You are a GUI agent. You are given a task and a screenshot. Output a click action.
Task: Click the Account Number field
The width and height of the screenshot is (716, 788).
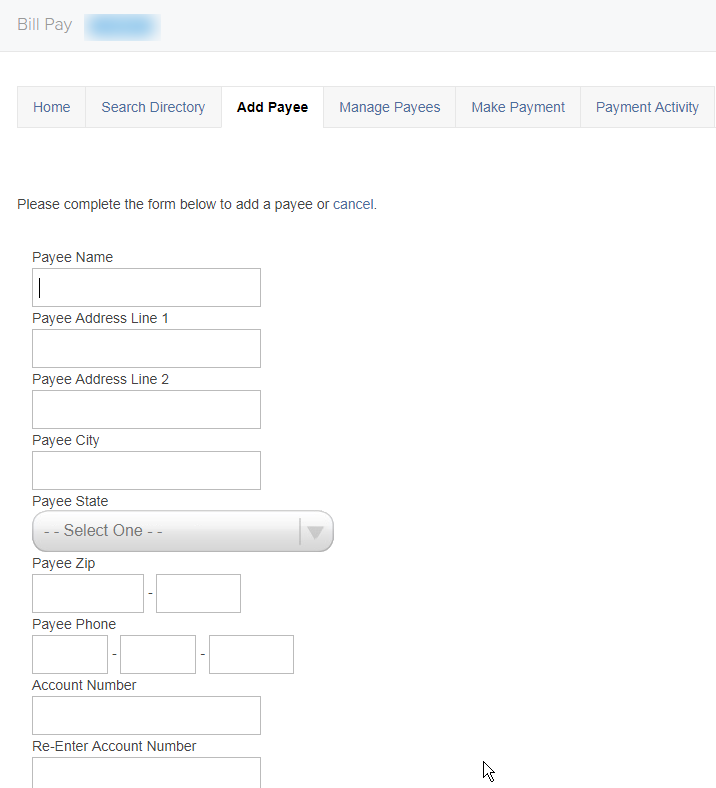(x=146, y=716)
